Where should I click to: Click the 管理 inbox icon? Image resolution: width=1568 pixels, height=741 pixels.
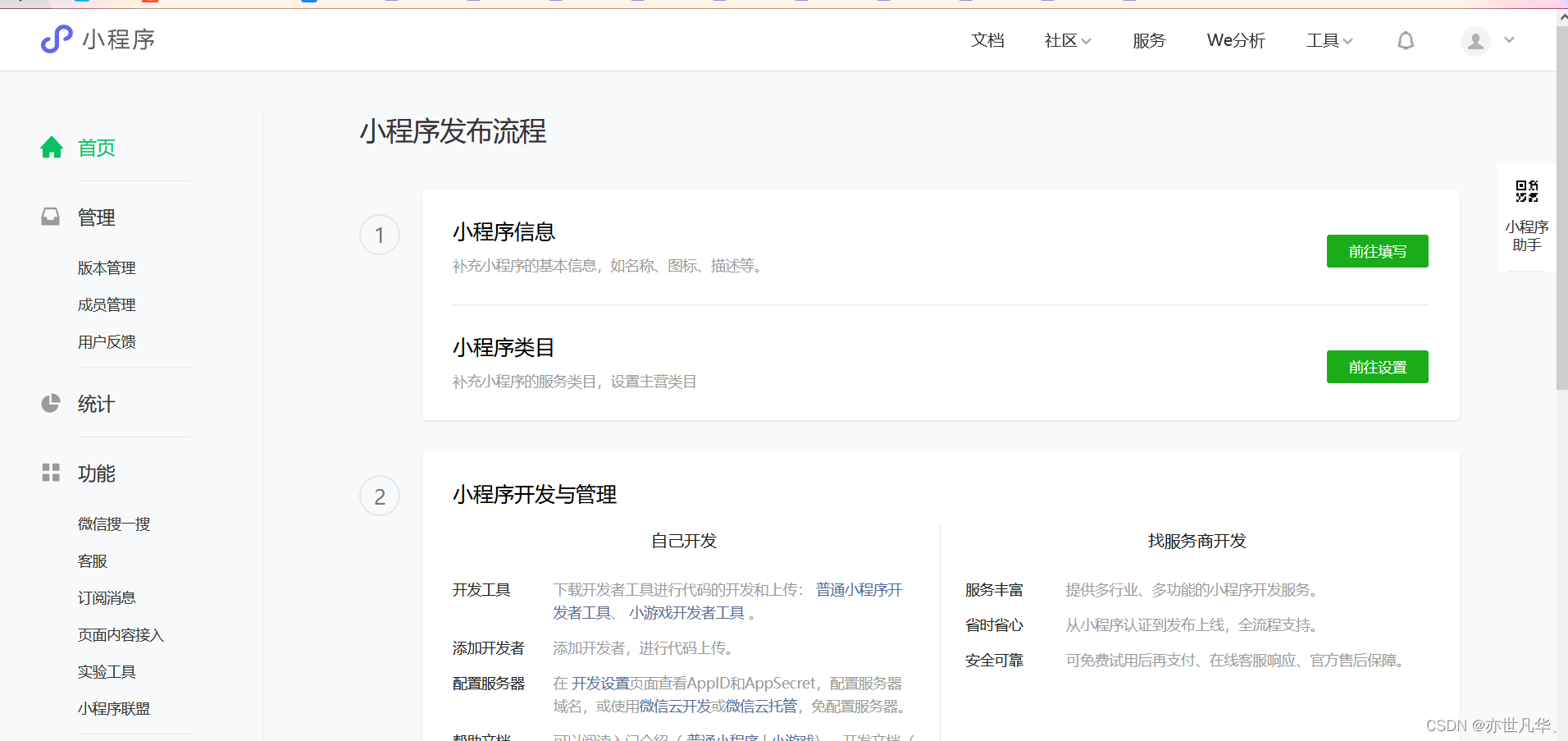(x=51, y=217)
